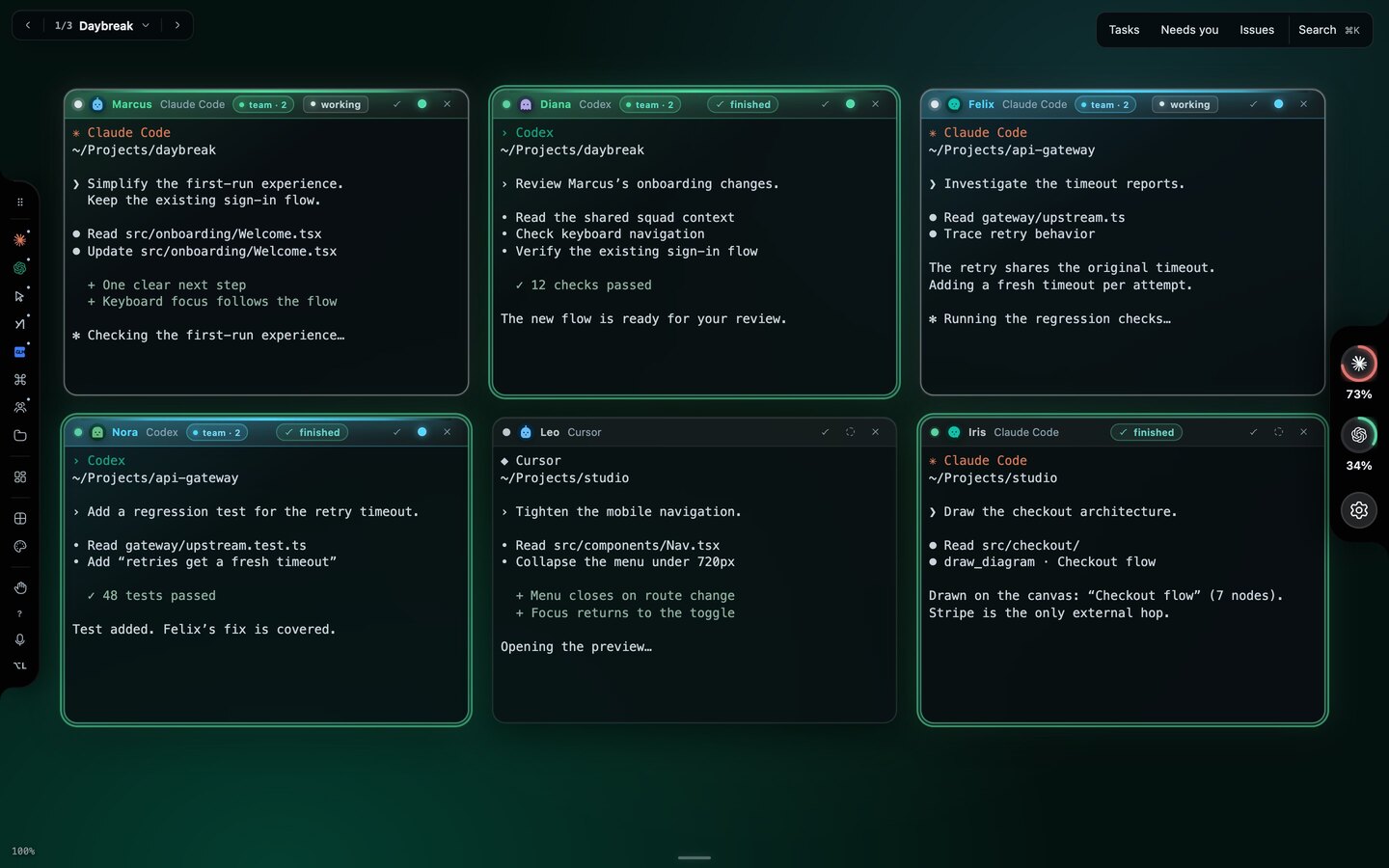Click the finished status pill on Diana's card
The width and height of the screenshot is (1389, 868).
click(x=743, y=104)
